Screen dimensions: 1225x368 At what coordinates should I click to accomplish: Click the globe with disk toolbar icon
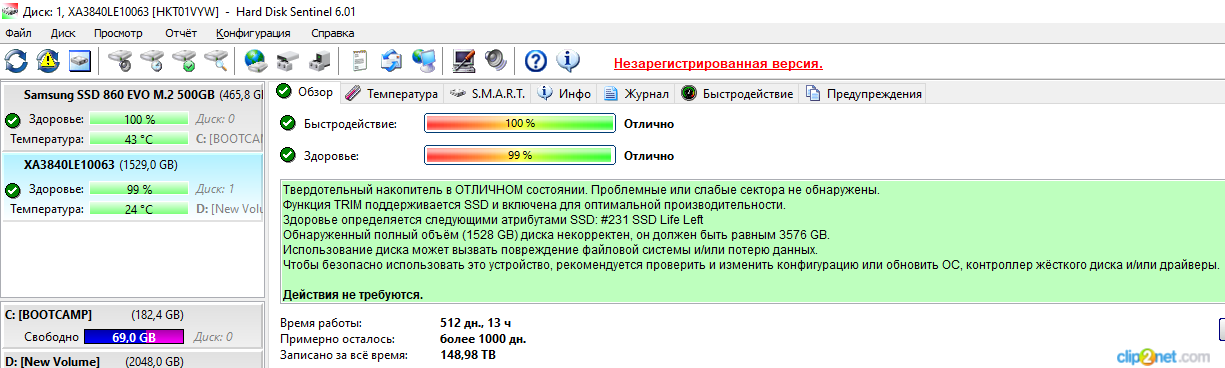(256, 61)
